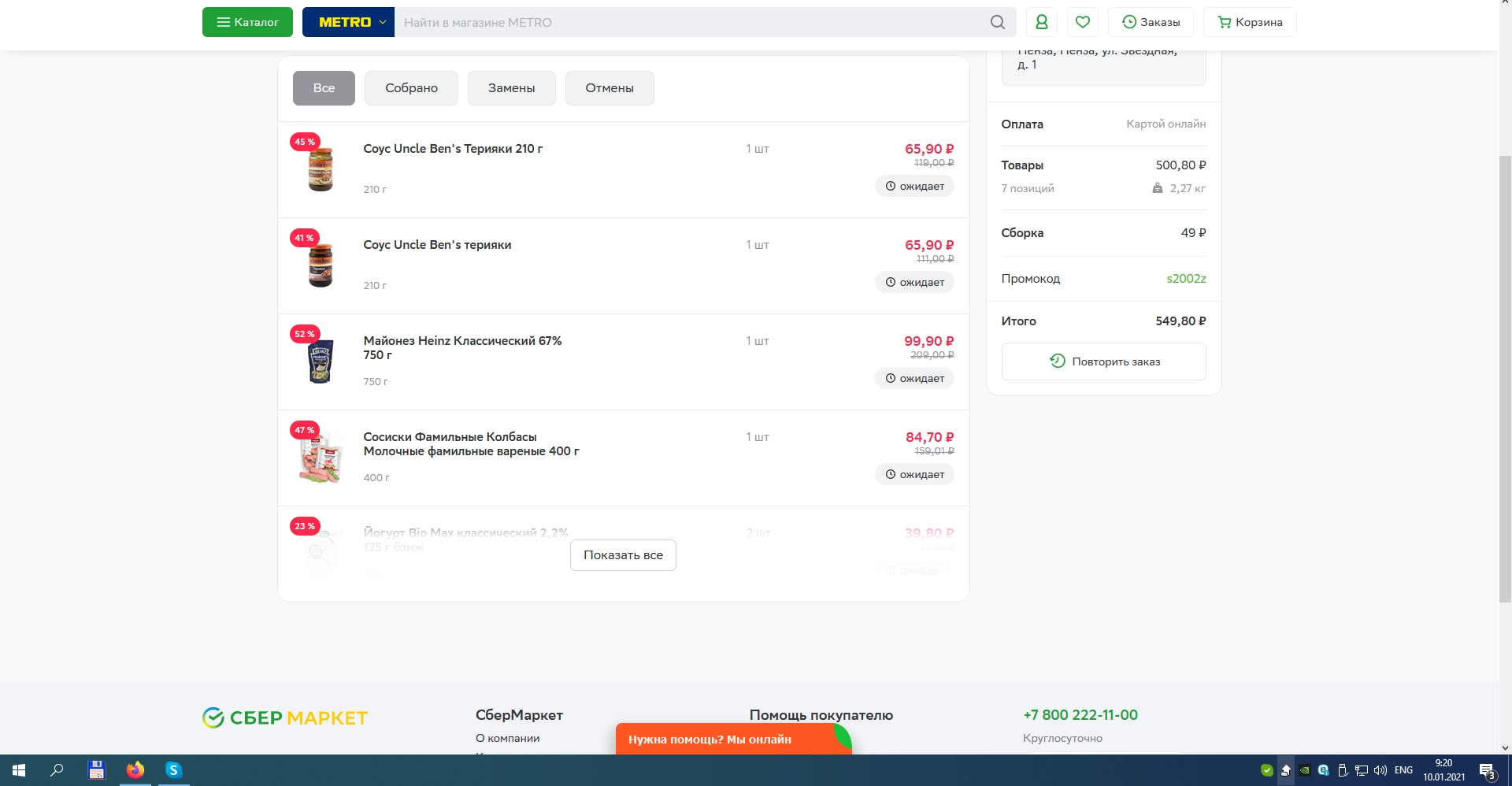Viewport: 1512px width, 786px height.
Task: Click the safely remove USB tray icon
Action: [1343, 770]
